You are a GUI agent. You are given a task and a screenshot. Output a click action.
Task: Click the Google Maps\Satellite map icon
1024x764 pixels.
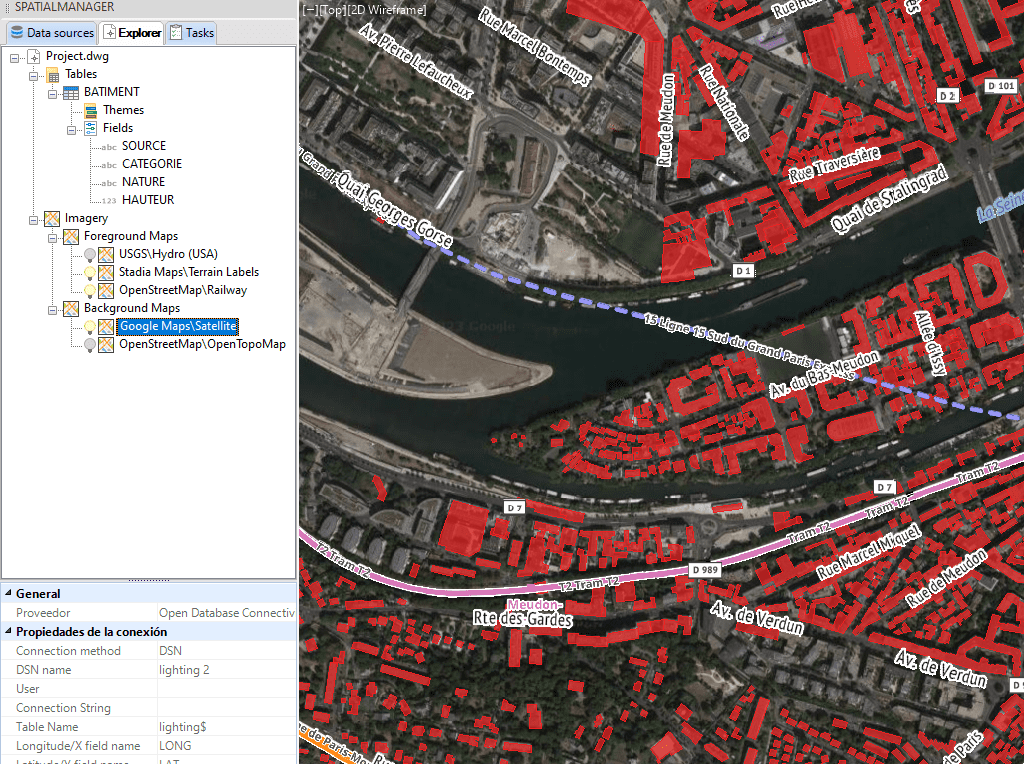tap(106, 326)
